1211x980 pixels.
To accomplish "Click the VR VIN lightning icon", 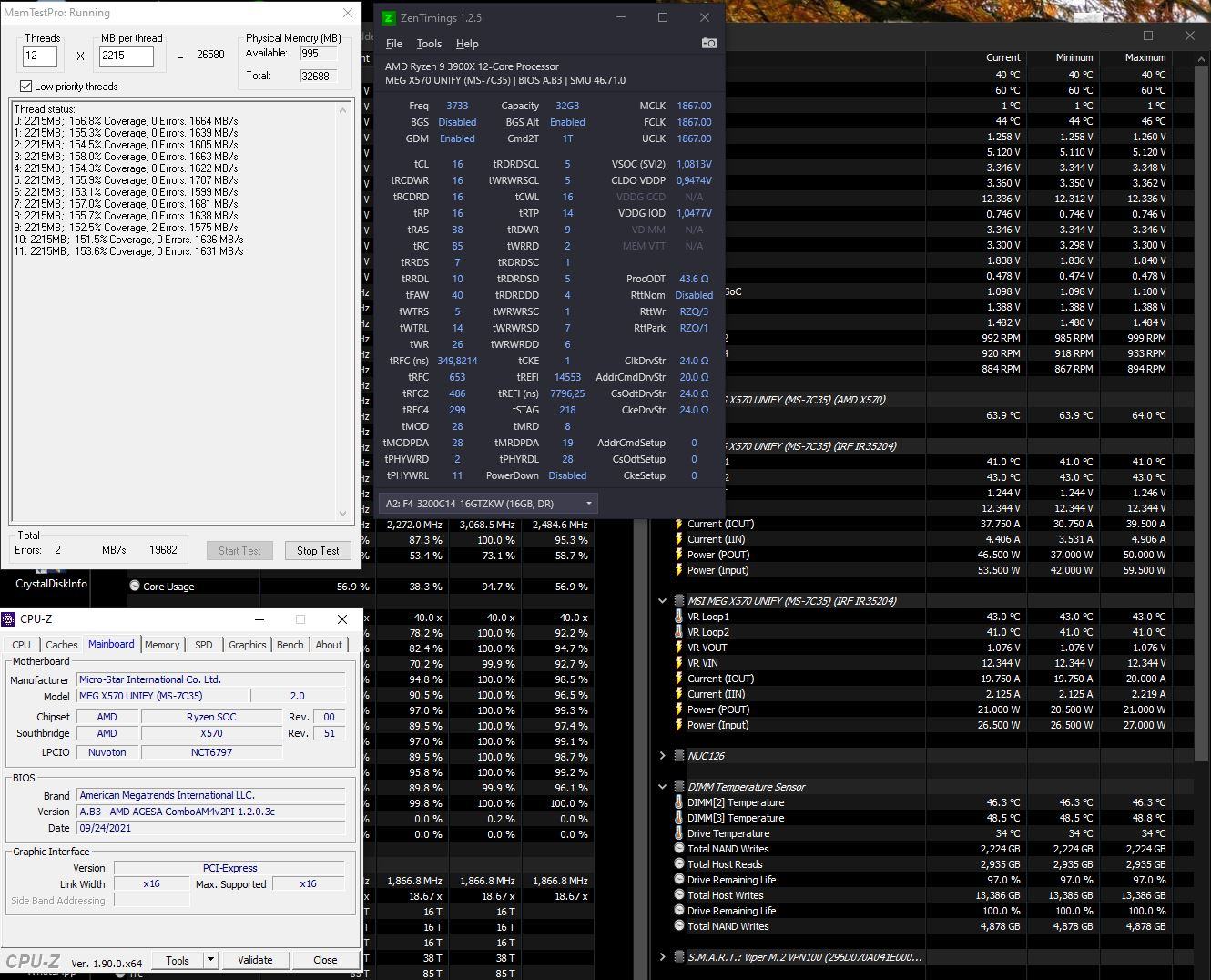I will click(678, 663).
